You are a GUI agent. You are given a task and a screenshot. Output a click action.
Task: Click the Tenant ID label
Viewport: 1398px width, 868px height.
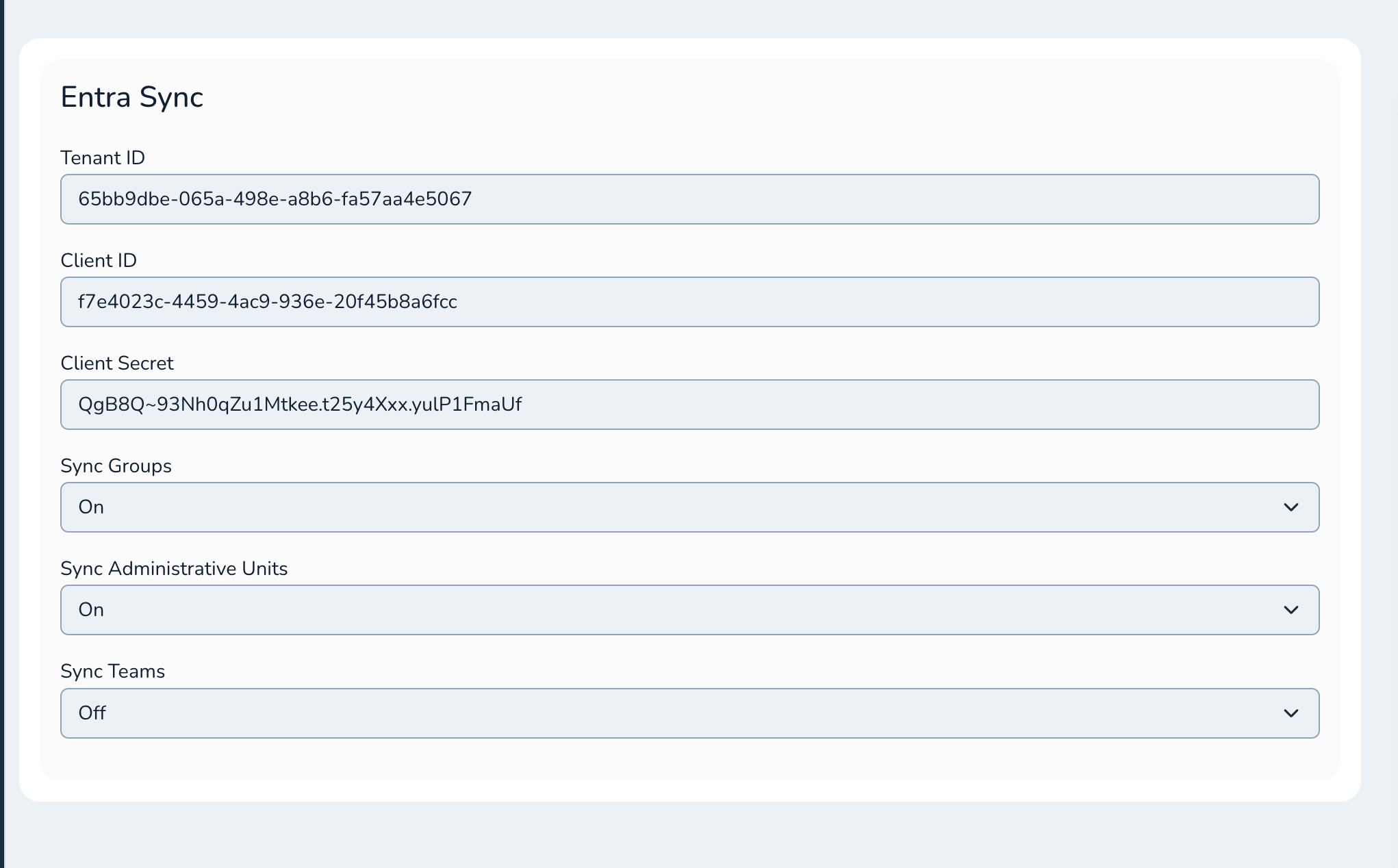click(103, 158)
